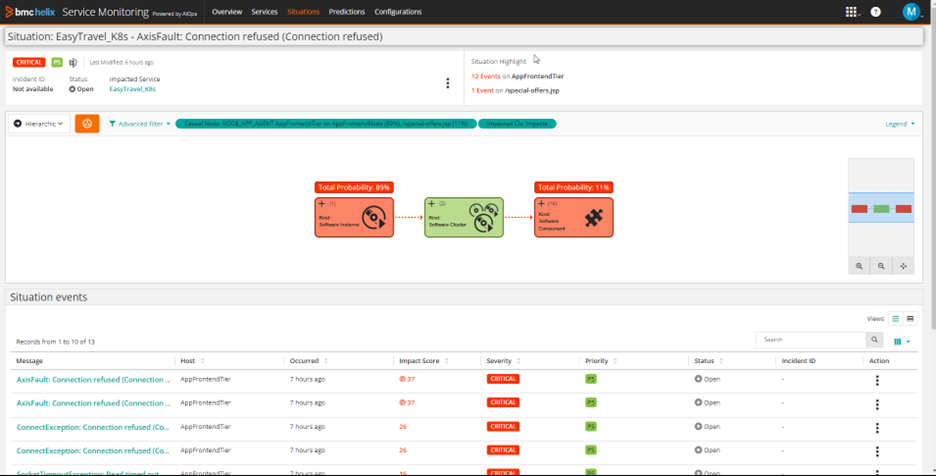Click the Advanced filter funnel icon
936x476 pixels.
pos(112,124)
